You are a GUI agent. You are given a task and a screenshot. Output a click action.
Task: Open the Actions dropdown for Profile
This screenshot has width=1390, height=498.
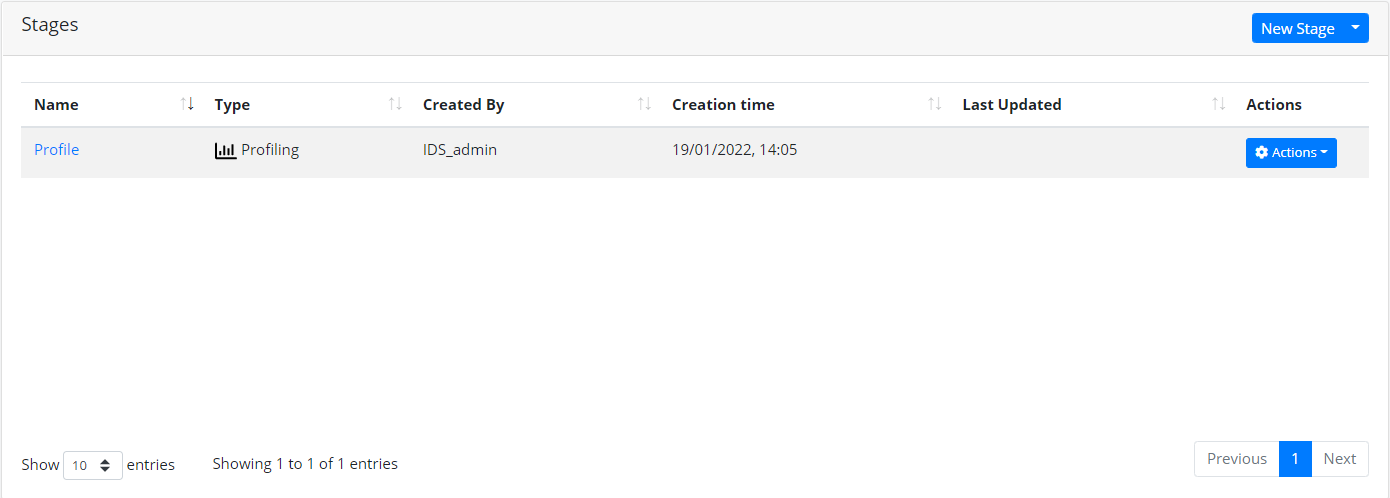point(1291,153)
